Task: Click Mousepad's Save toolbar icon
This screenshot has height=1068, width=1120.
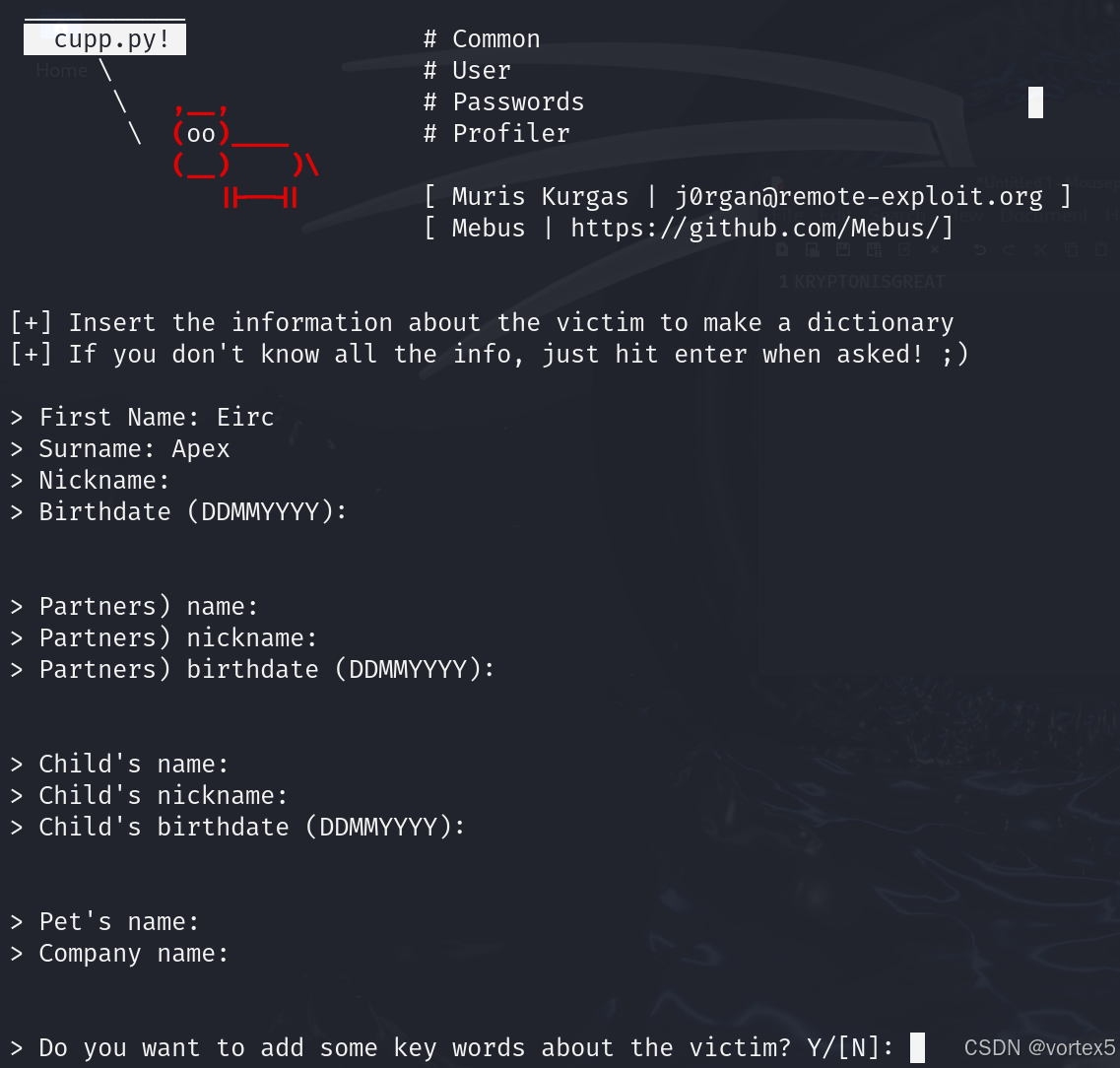Action: [x=843, y=249]
